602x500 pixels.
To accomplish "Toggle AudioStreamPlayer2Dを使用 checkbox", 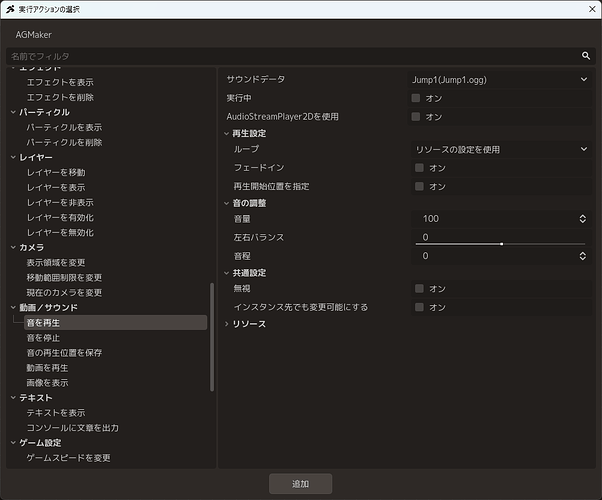I will 416,117.
